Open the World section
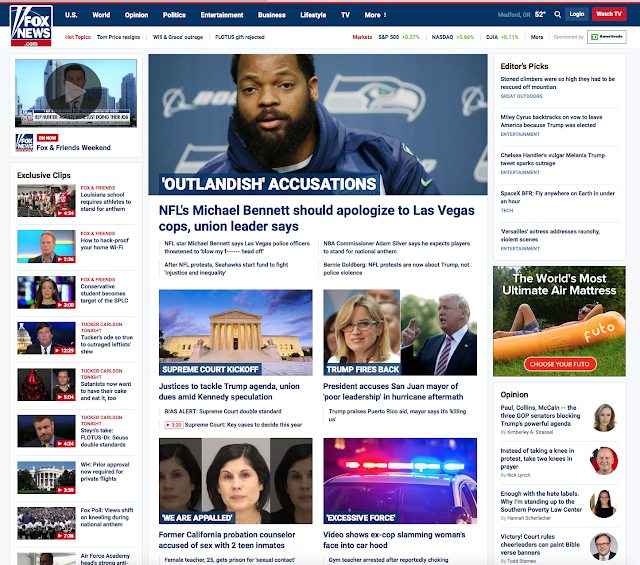 coord(101,15)
